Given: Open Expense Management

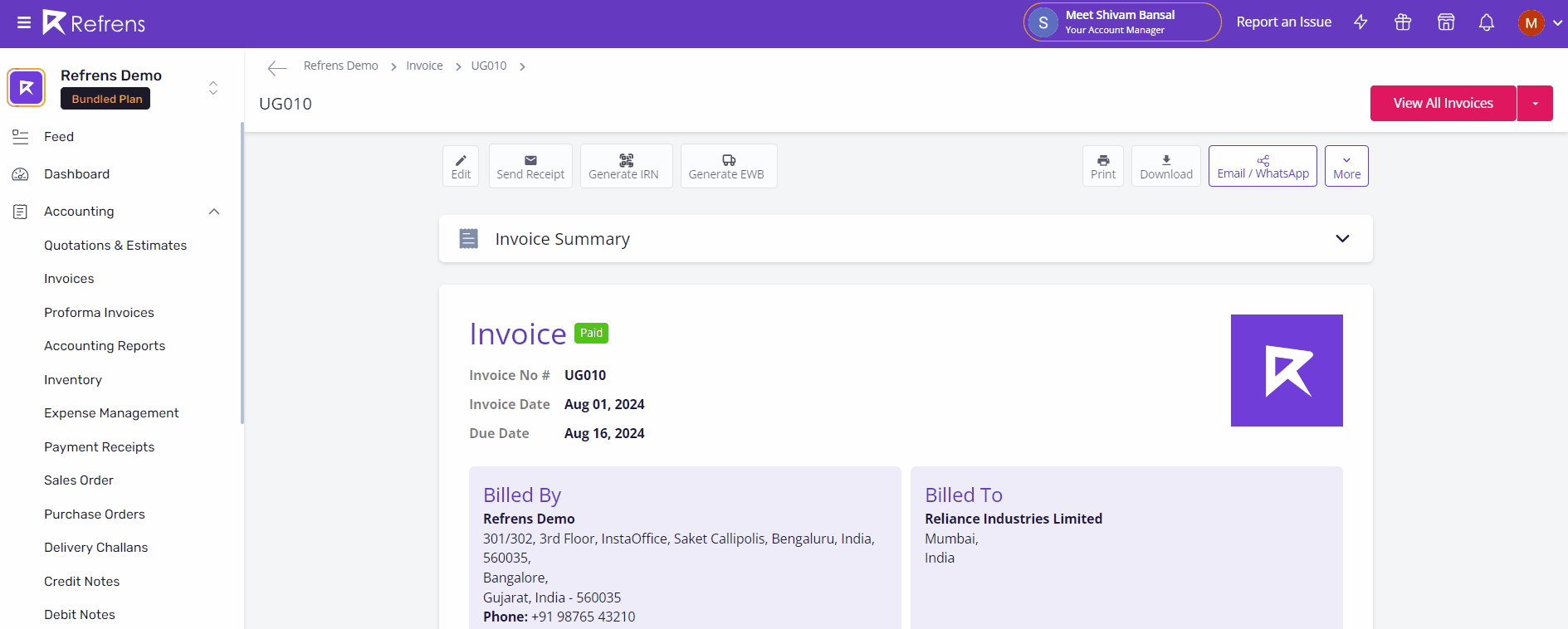Looking at the screenshot, I should click(111, 413).
